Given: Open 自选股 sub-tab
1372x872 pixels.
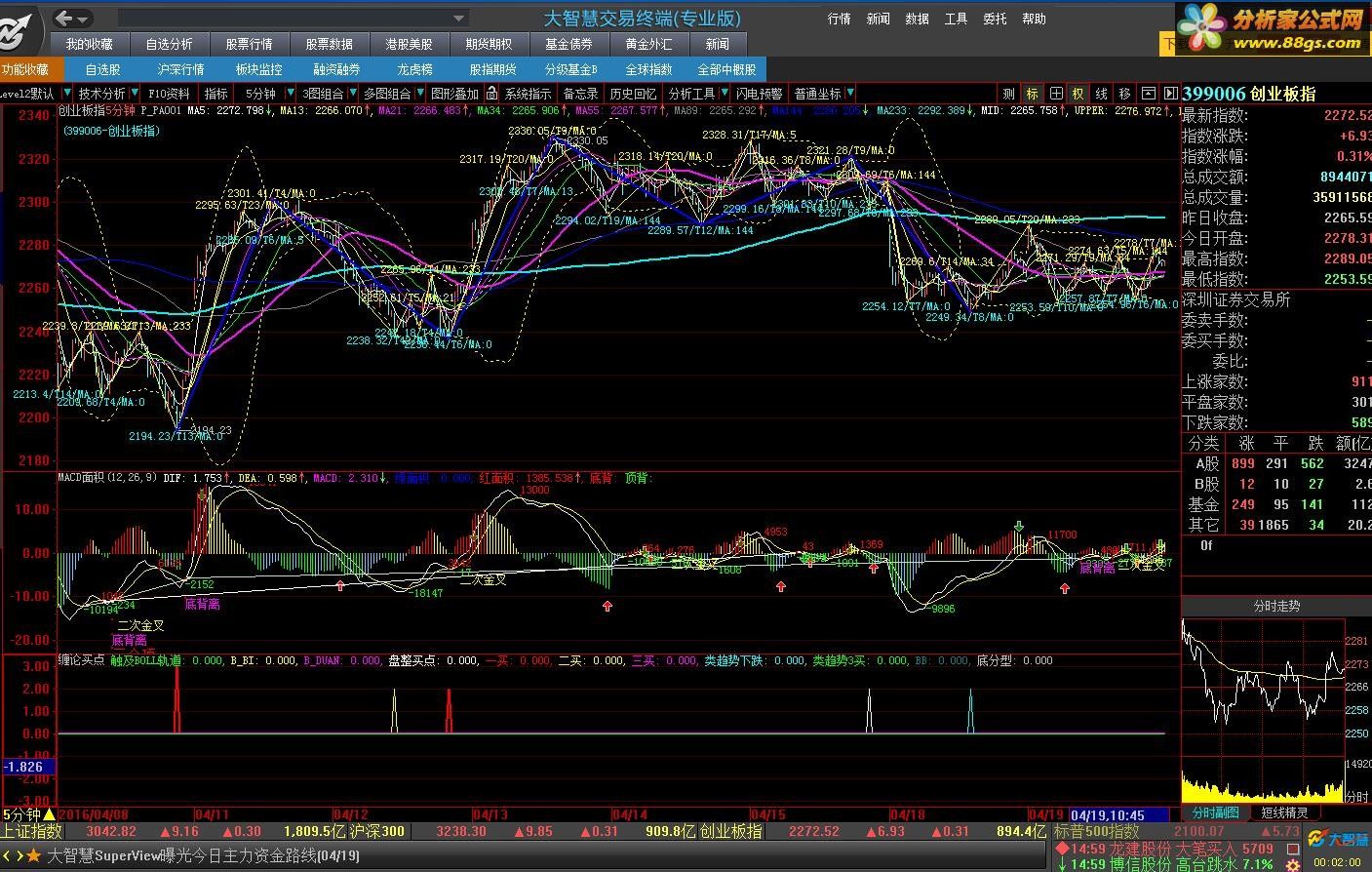Looking at the screenshot, I should [103, 69].
